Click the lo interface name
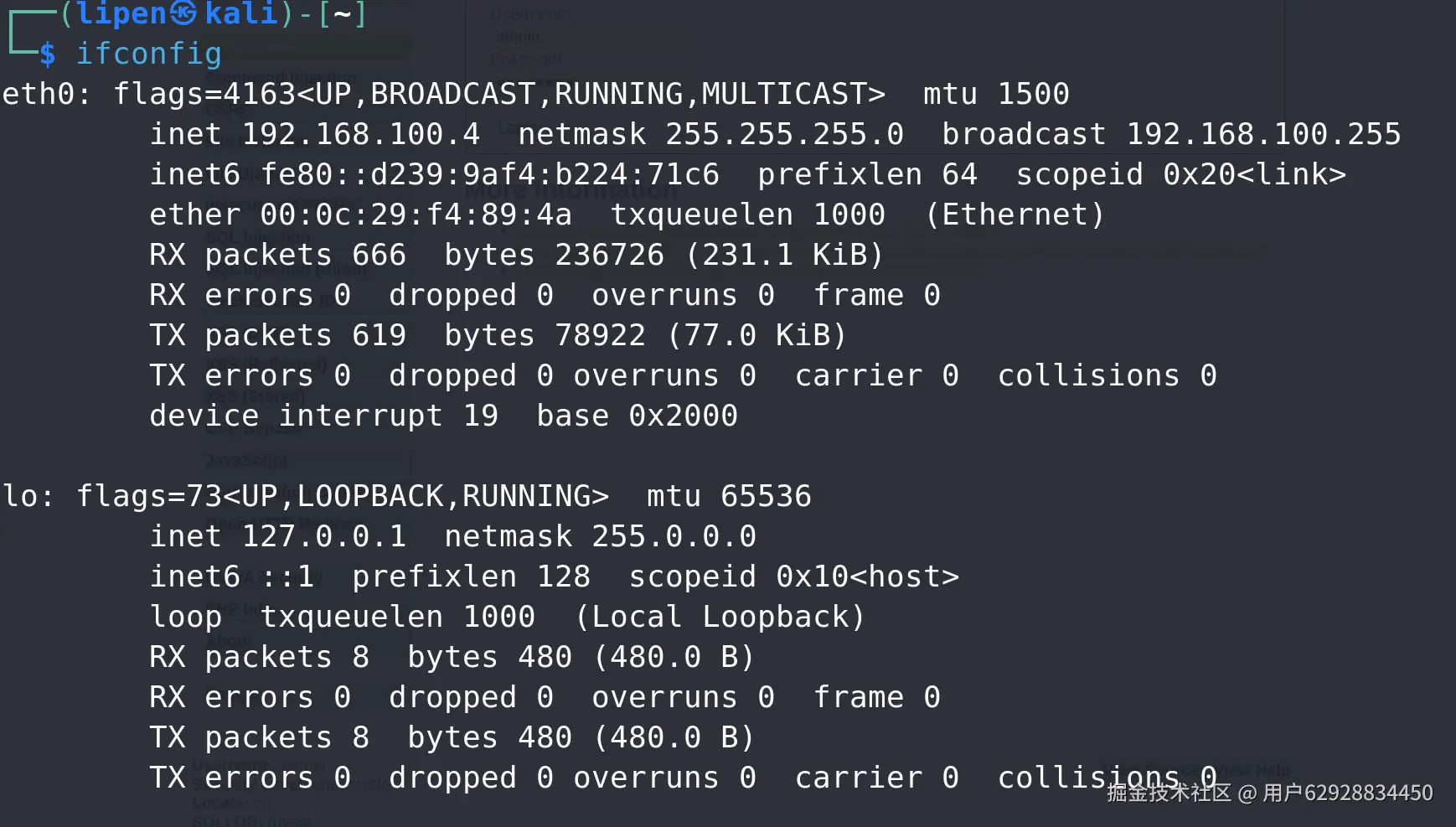1456x827 pixels. click(x=20, y=496)
